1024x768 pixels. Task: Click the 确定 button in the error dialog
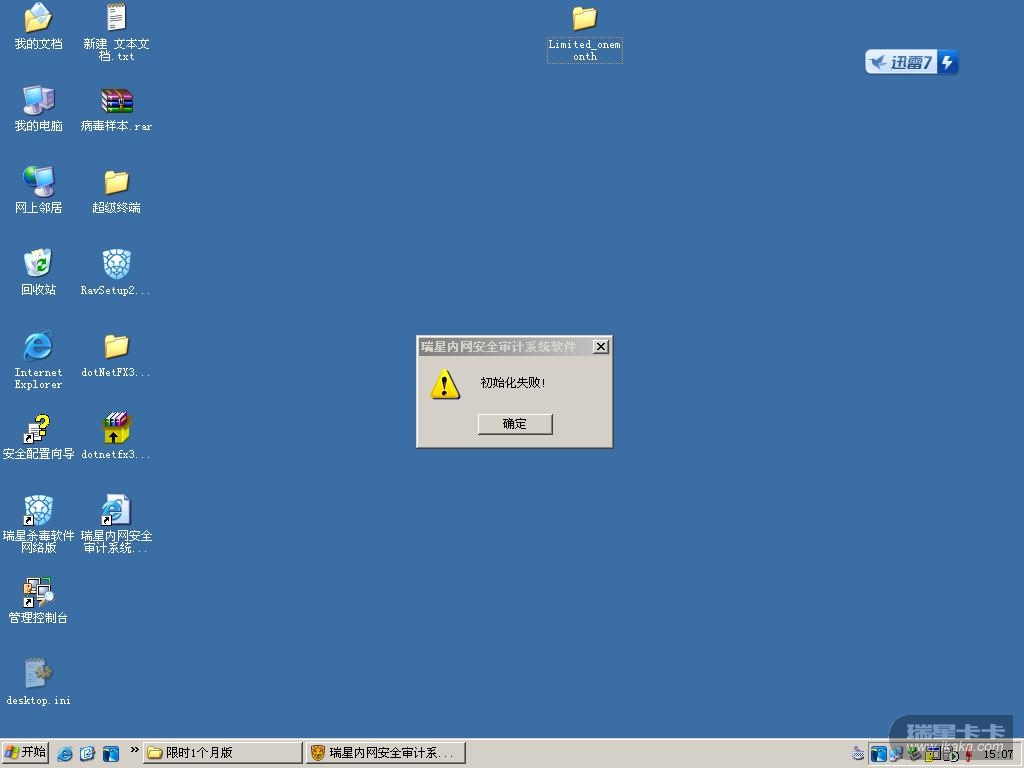514,424
